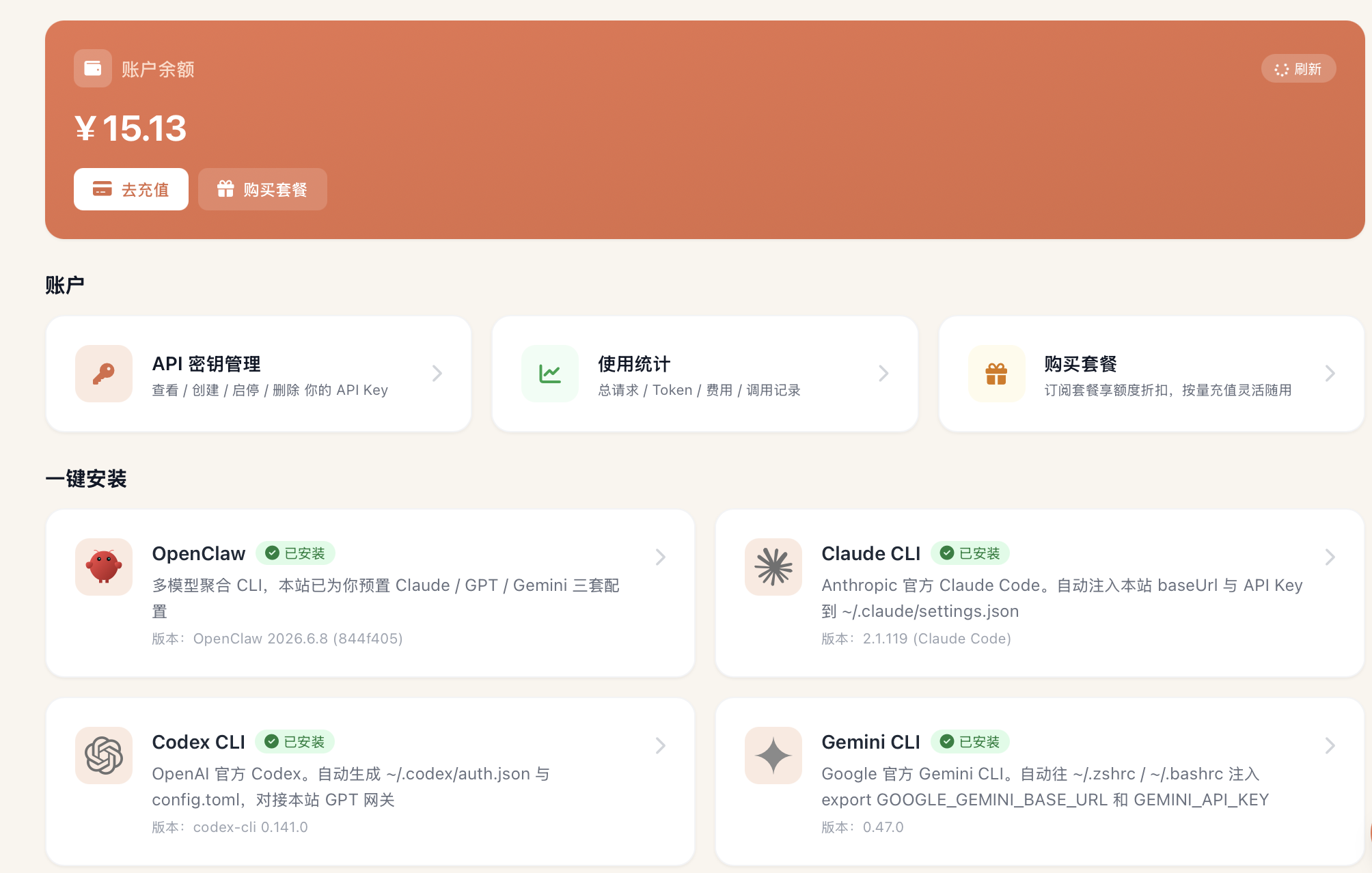Click the OpenClaw title text
The height and width of the screenshot is (873, 1372).
click(x=198, y=553)
